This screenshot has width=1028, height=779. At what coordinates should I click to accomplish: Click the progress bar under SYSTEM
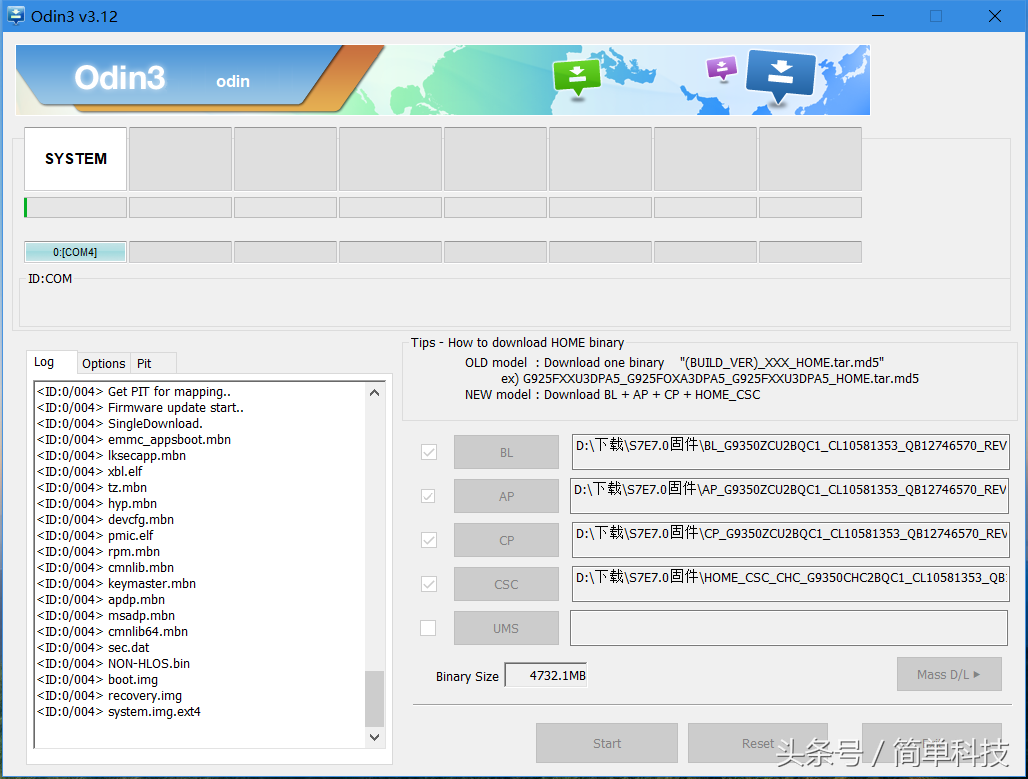[x=75, y=207]
